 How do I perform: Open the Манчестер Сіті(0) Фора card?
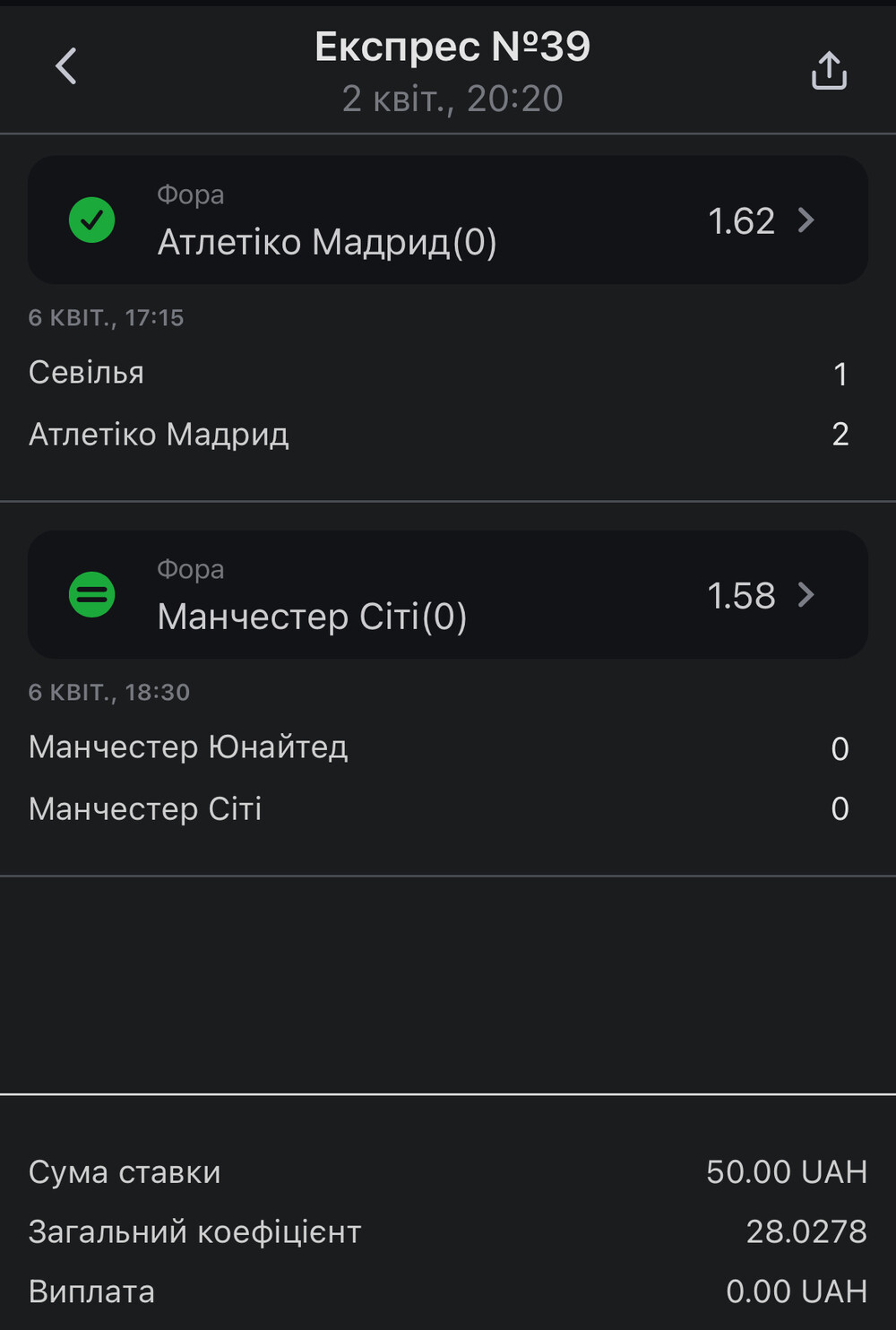click(448, 594)
